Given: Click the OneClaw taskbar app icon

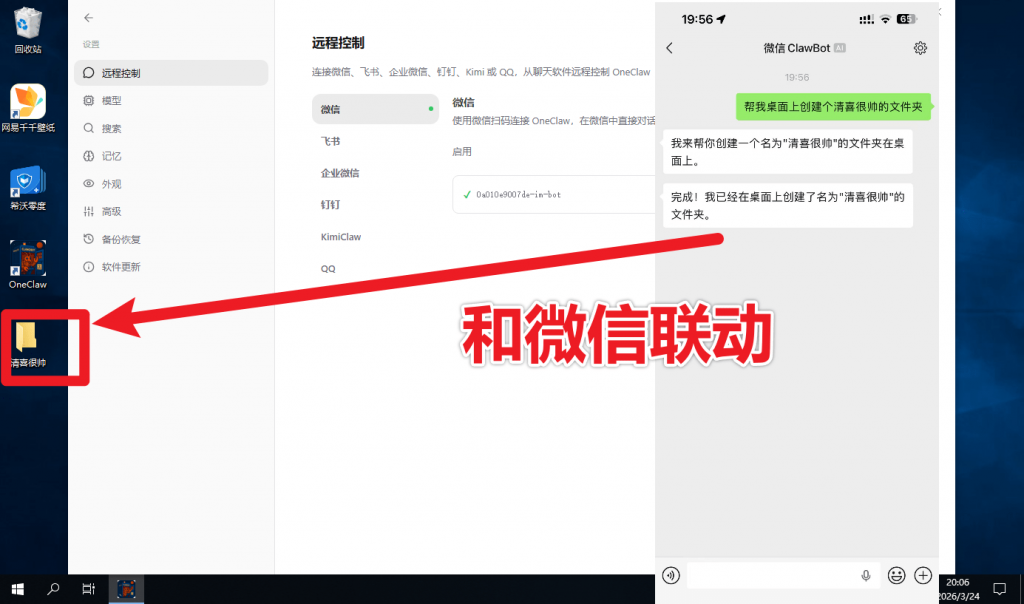Looking at the screenshot, I should pyautogui.click(x=126, y=589).
